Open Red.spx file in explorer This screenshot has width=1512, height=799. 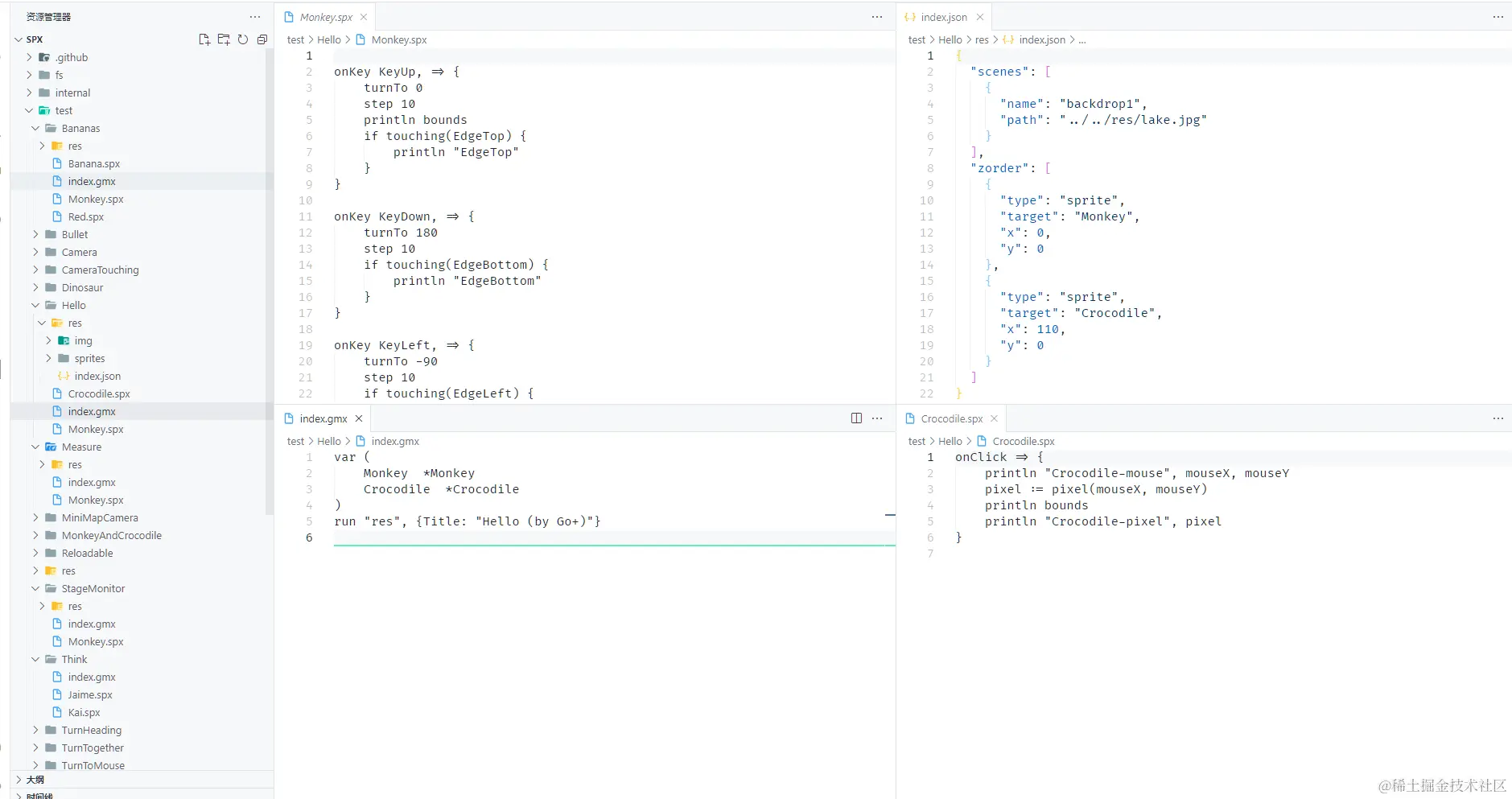click(x=85, y=216)
